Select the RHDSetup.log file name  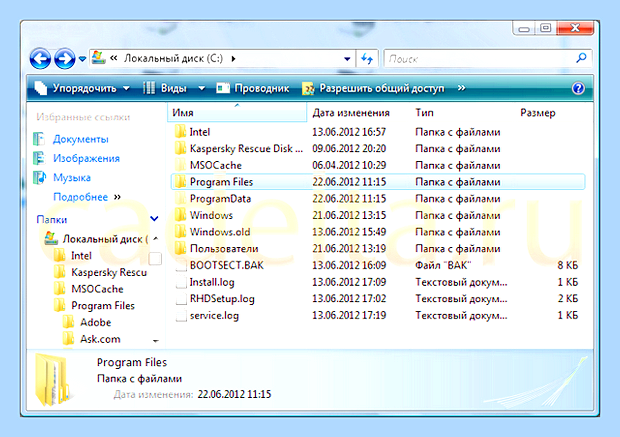(x=222, y=299)
